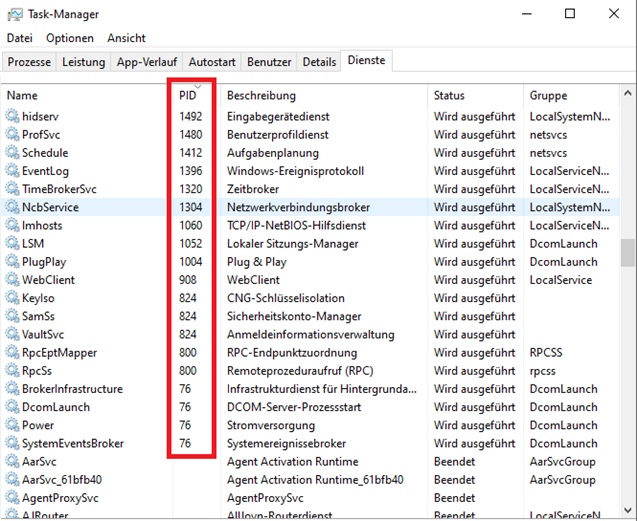
Task: Click the Task-Manager icon in title bar
Action: point(14,14)
